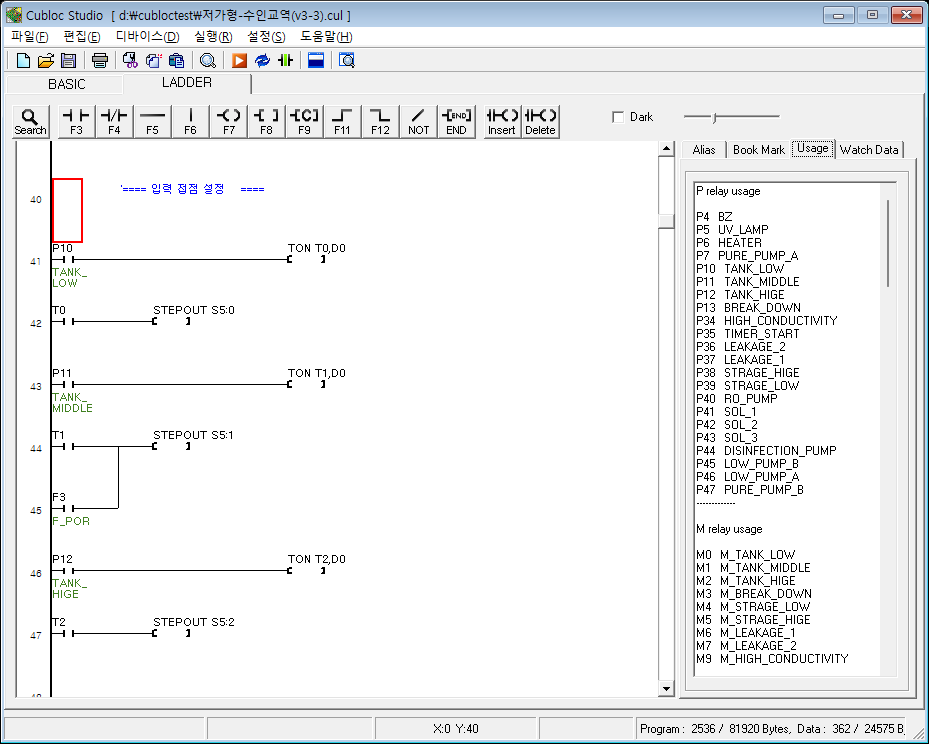Choose the F9 function block tool
929x744 pixels.
point(304,121)
